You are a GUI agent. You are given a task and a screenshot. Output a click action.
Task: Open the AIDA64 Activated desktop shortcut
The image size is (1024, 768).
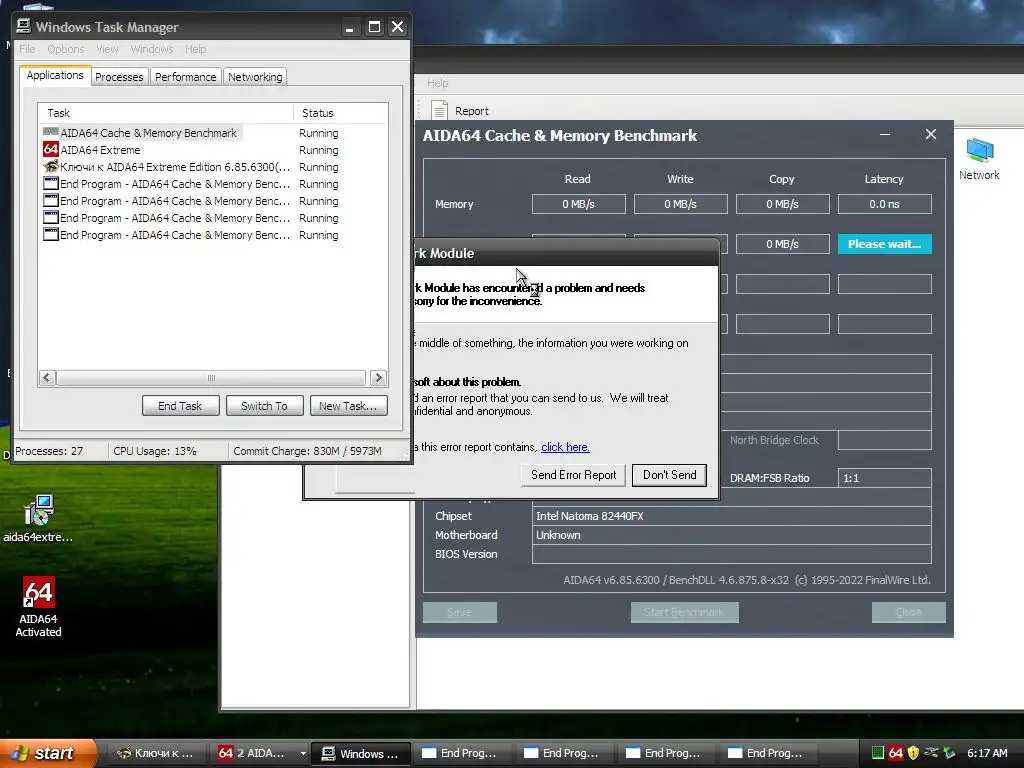pyautogui.click(x=39, y=606)
